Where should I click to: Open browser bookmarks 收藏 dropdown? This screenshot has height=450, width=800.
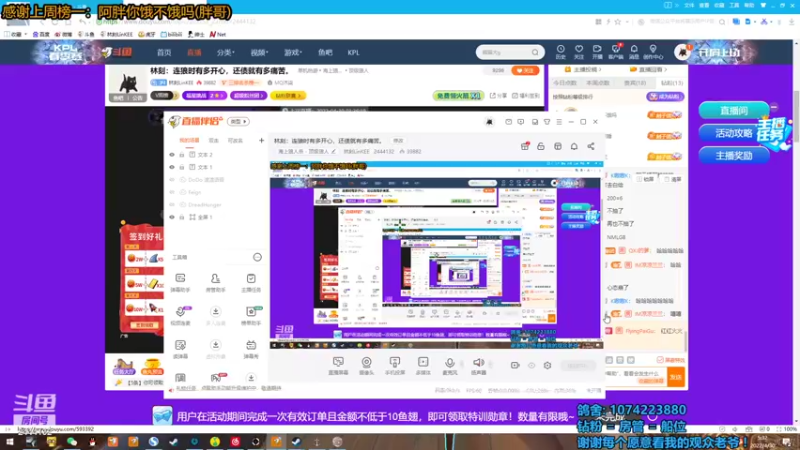tap(16, 34)
